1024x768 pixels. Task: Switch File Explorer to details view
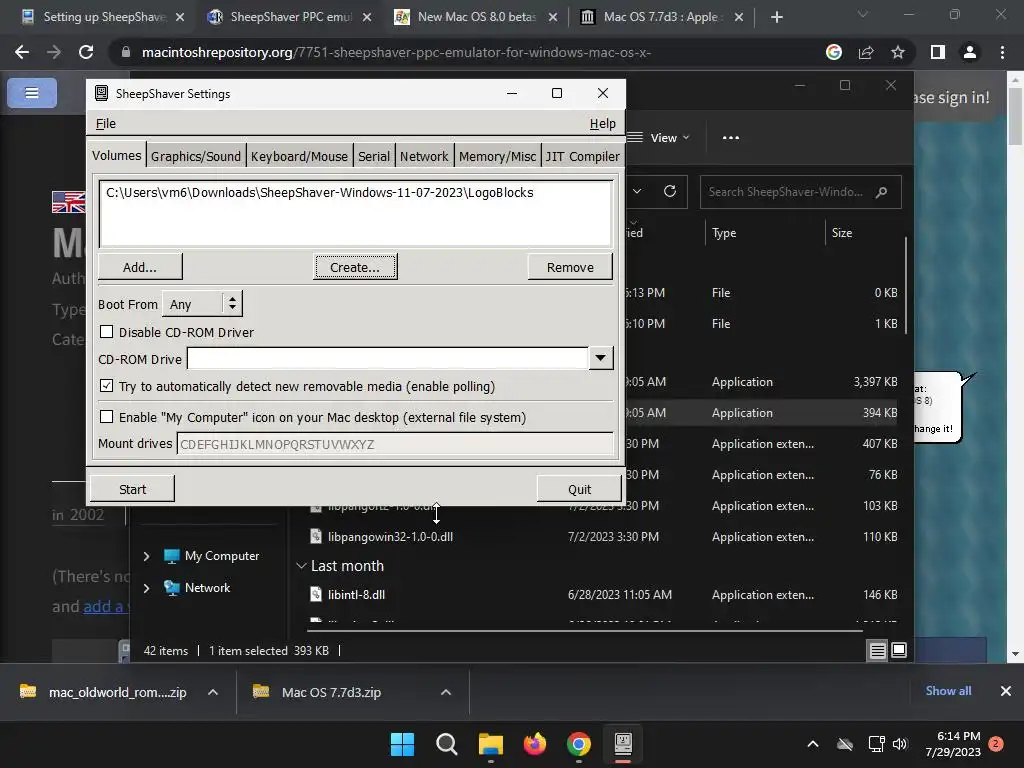[878, 650]
